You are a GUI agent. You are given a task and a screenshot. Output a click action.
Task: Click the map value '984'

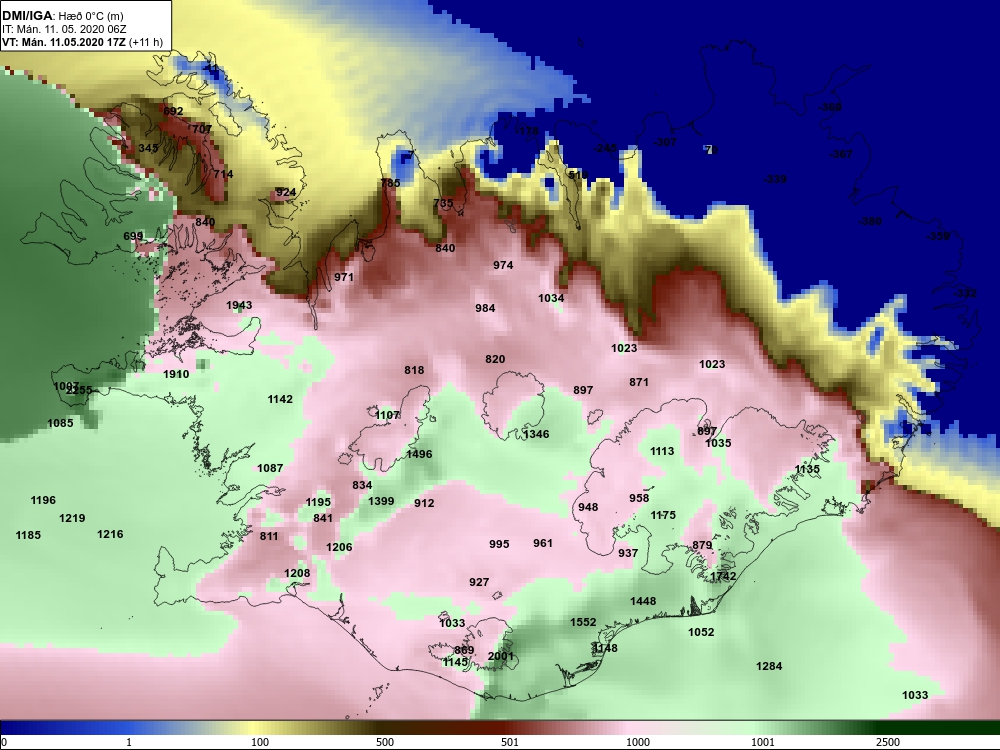coord(485,307)
